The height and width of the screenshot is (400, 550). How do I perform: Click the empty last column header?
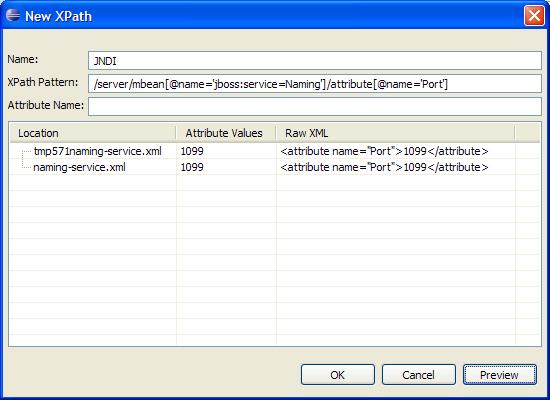click(527, 133)
